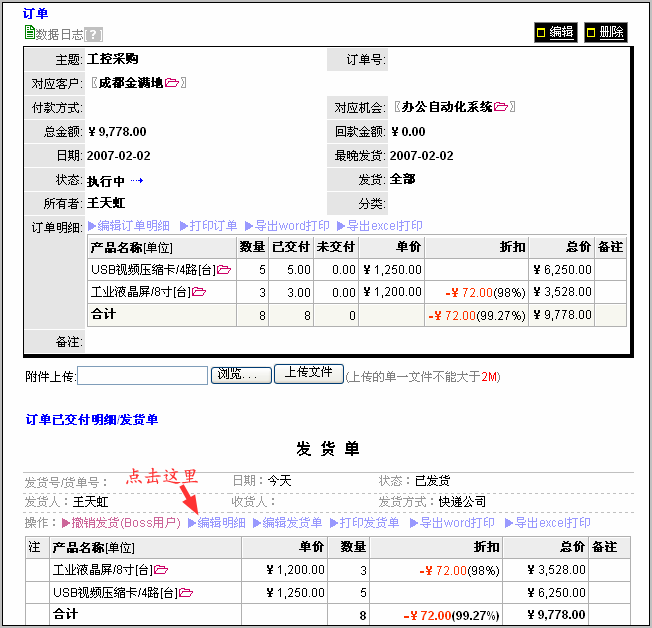Viewport: 652px width, 628px height.
Task: Click the attachment upload file path field
Action: tap(142, 375)
